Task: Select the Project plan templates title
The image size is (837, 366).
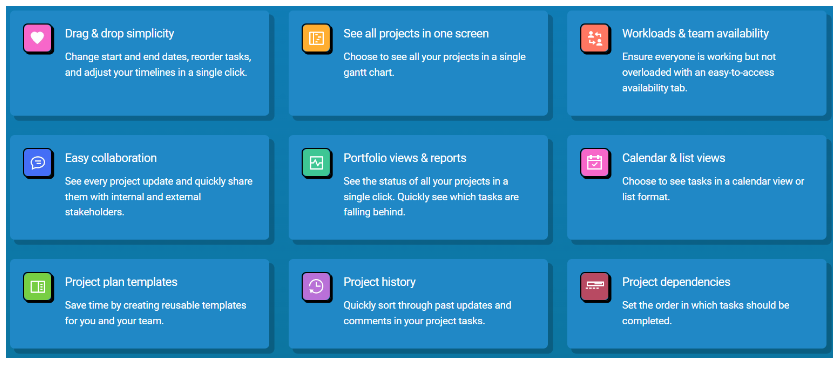Action: (121, 282)
